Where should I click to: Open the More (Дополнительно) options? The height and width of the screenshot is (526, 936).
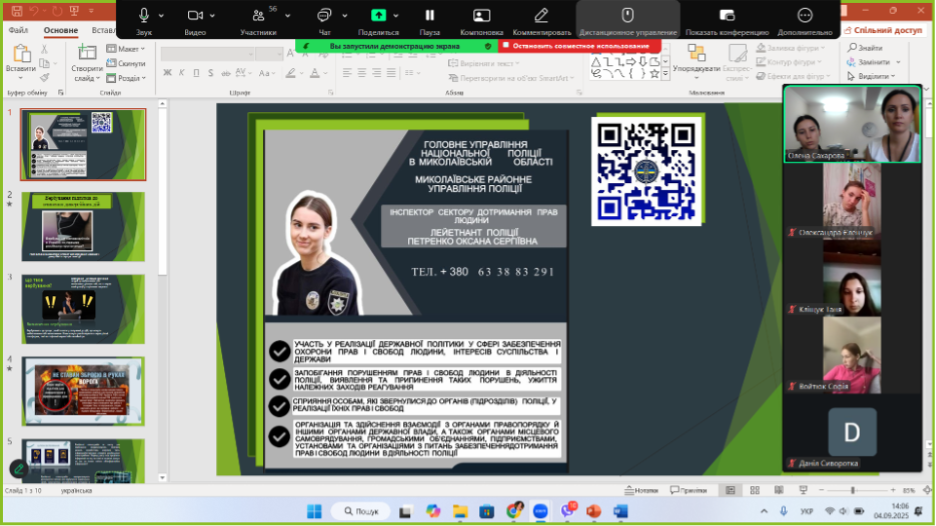[805, 16]
